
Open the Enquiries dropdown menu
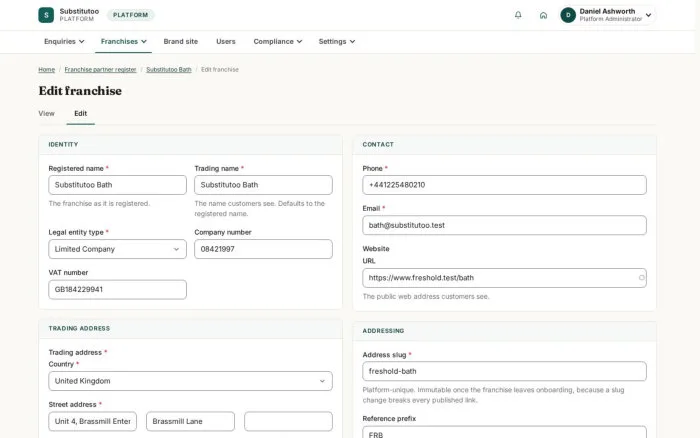pos(64,42)
